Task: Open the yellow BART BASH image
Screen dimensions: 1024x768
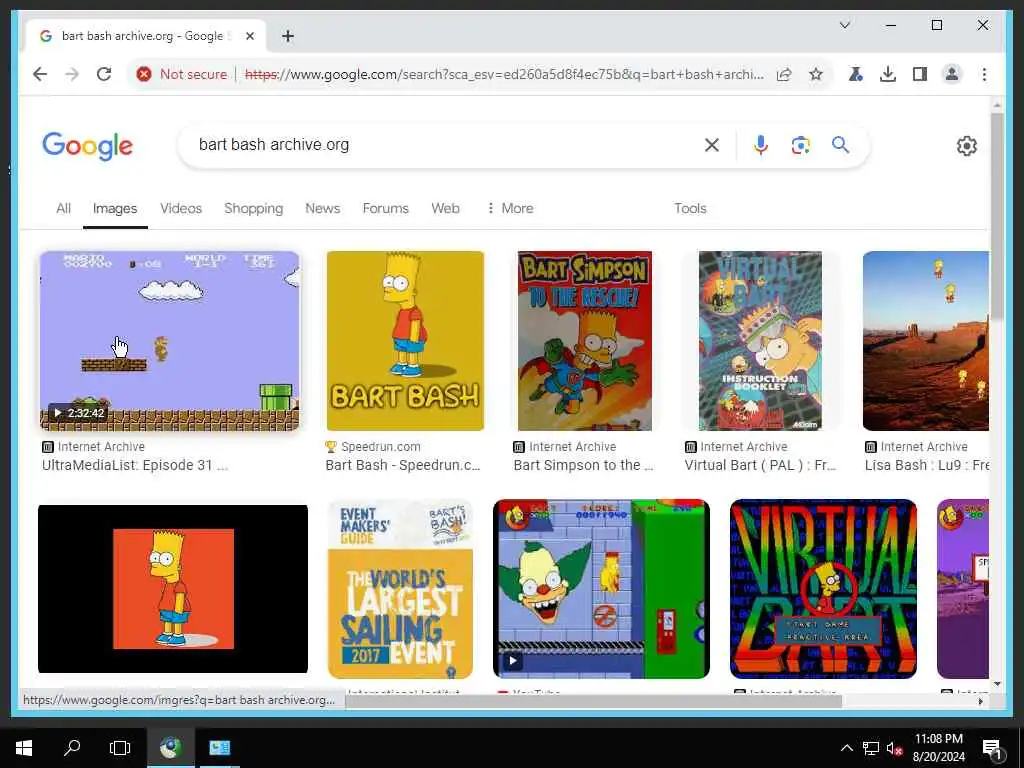Action: tap(406, 341)
